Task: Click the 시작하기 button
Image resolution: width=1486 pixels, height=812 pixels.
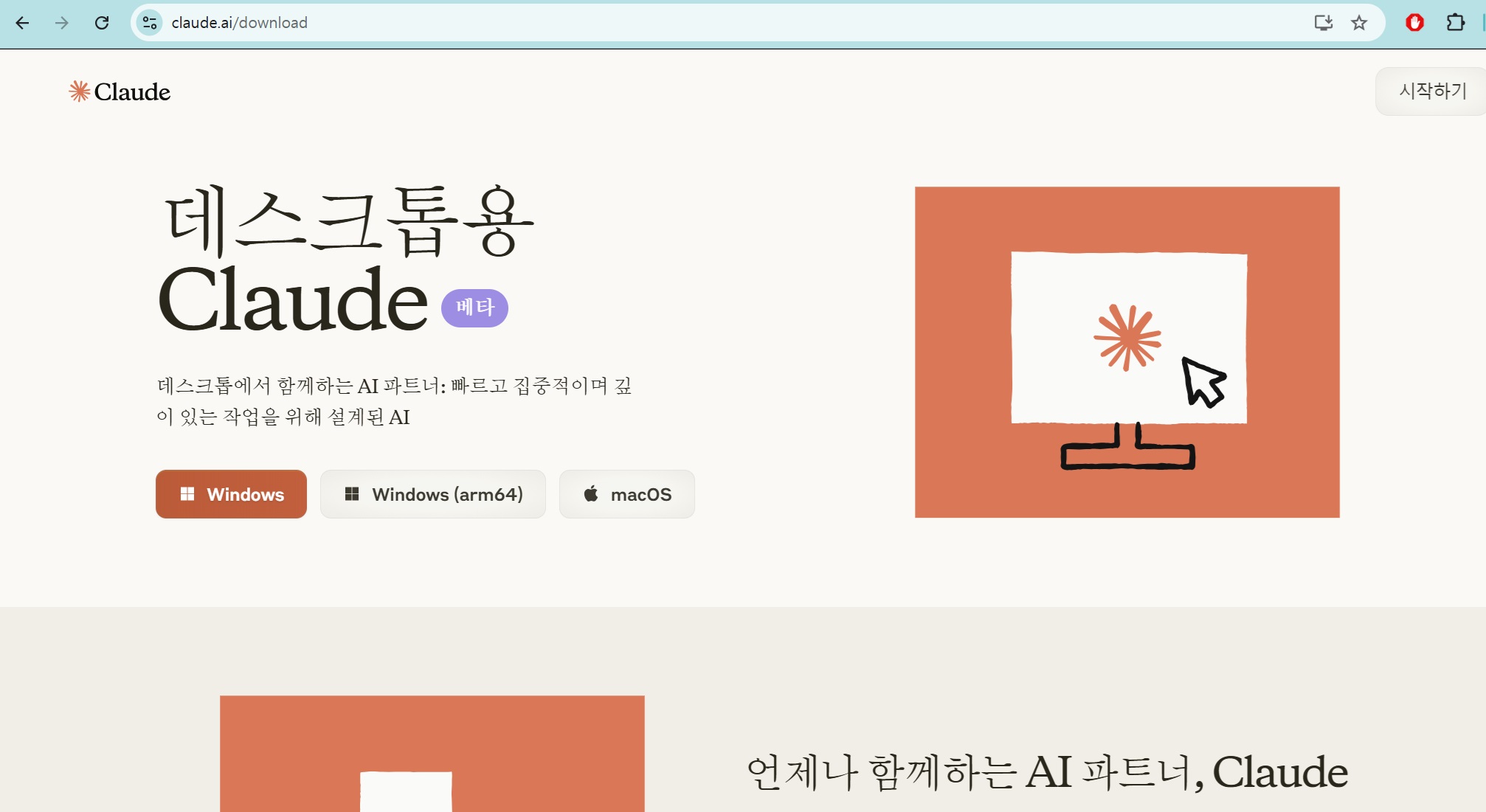Action: point(1432,91)
